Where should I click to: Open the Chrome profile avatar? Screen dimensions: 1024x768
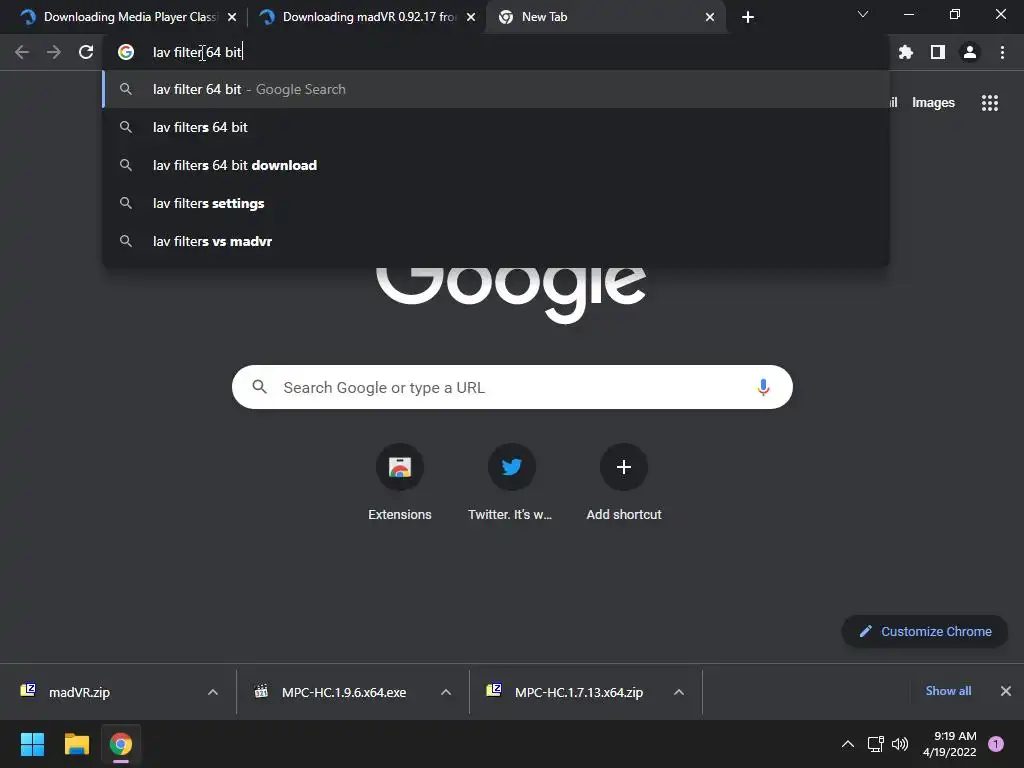pos(970,52)
